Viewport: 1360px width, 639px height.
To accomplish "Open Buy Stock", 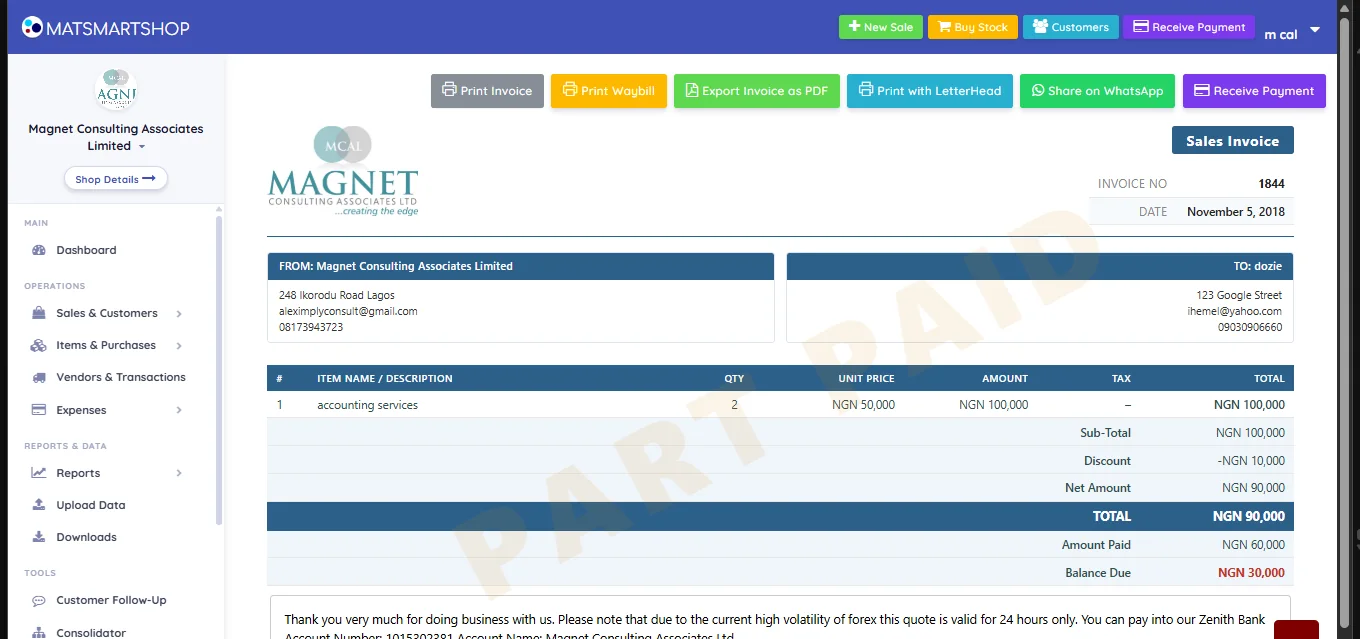I will [973, 27].
